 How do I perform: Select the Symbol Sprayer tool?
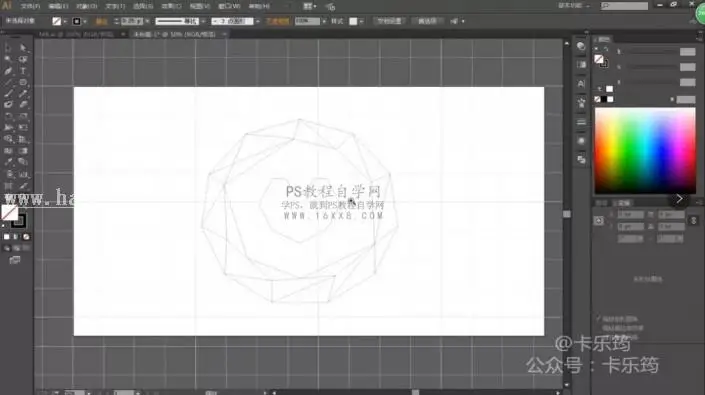8,174
